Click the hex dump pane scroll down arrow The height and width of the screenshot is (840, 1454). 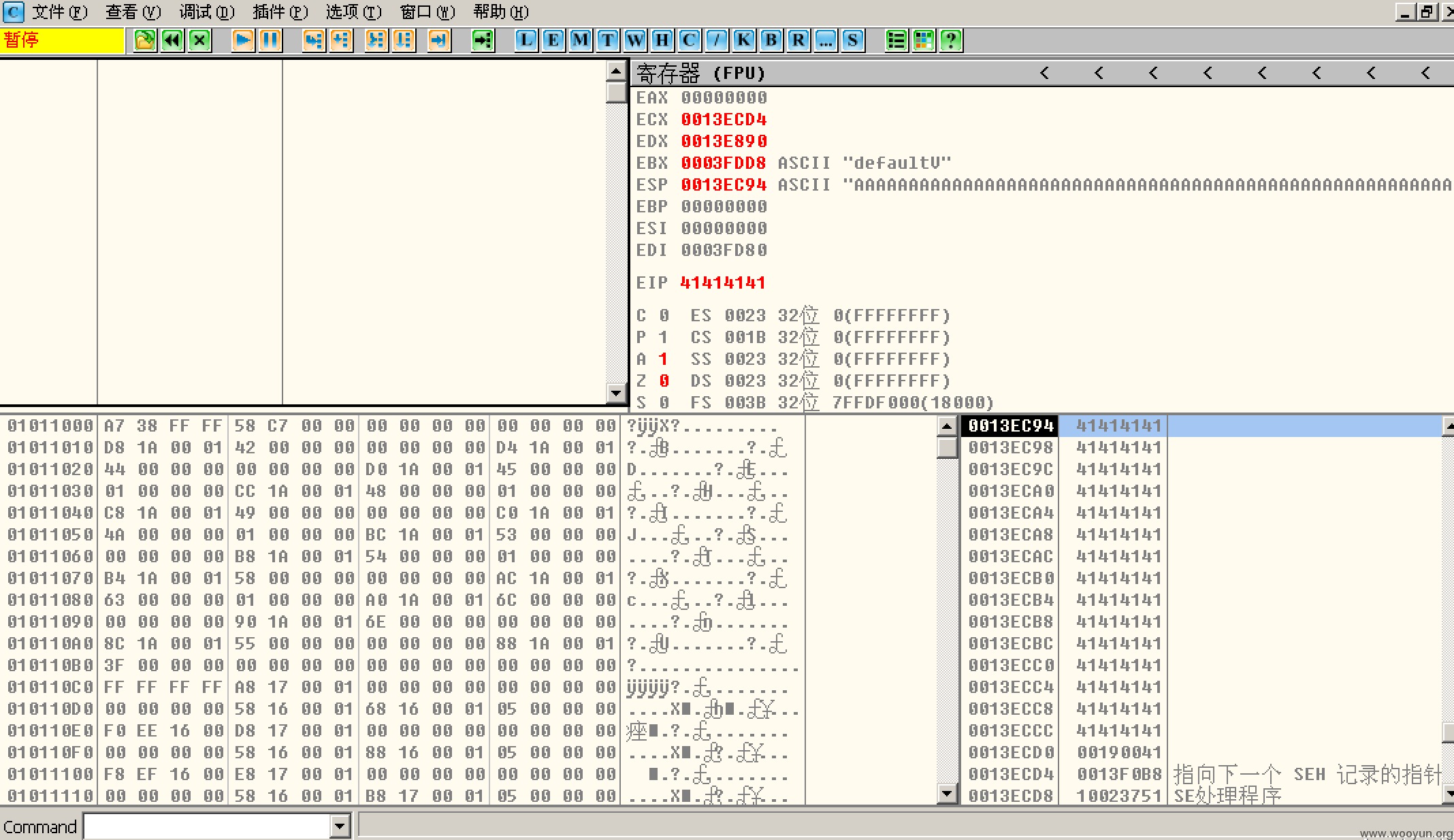[947, 793]
